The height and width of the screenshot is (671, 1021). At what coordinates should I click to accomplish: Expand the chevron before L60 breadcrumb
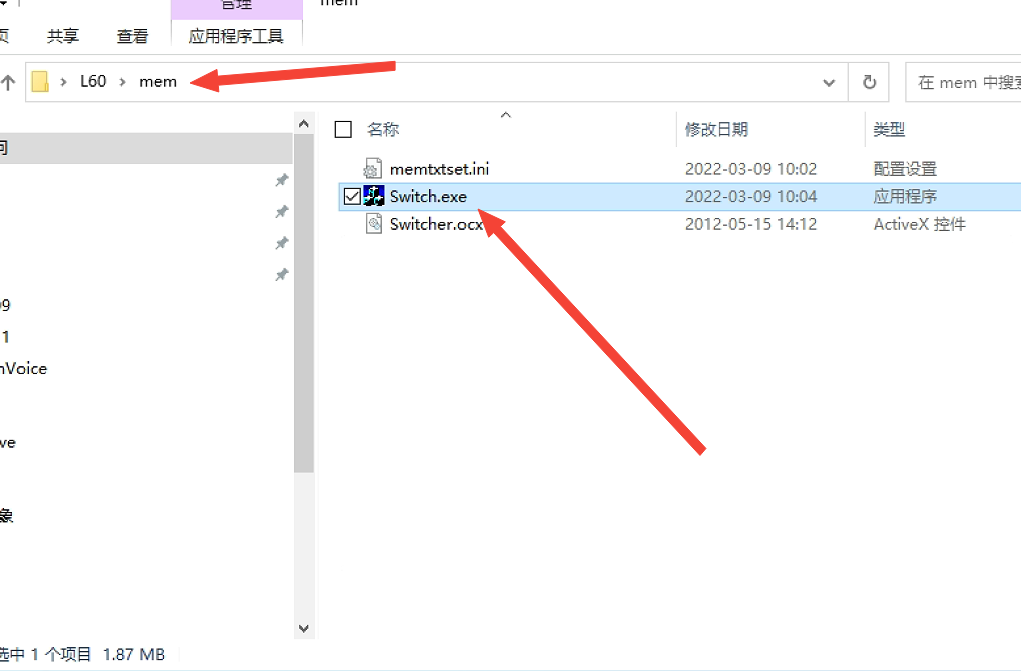(63, 82)
